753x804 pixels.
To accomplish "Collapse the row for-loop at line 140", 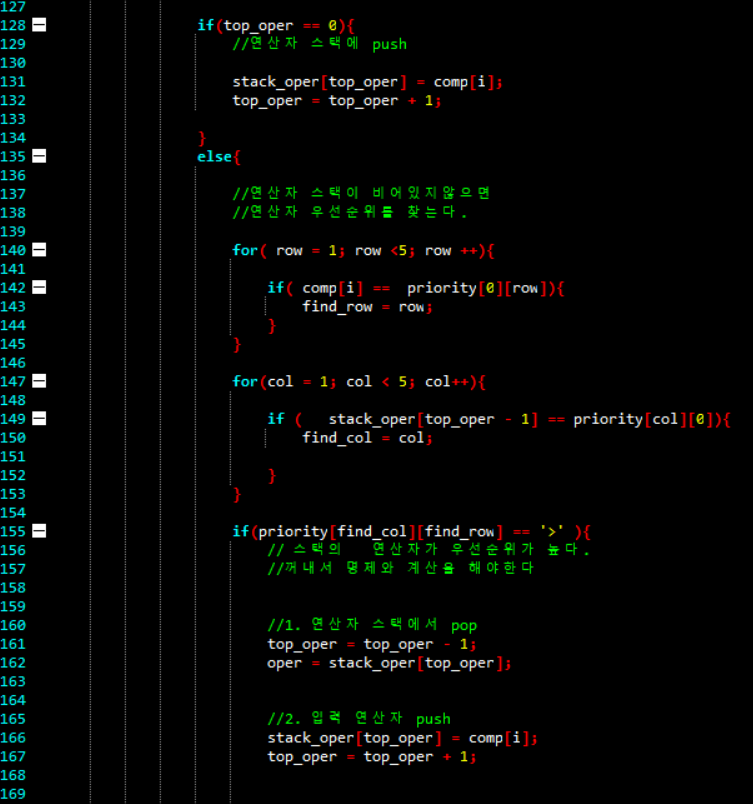I will 39,250.
